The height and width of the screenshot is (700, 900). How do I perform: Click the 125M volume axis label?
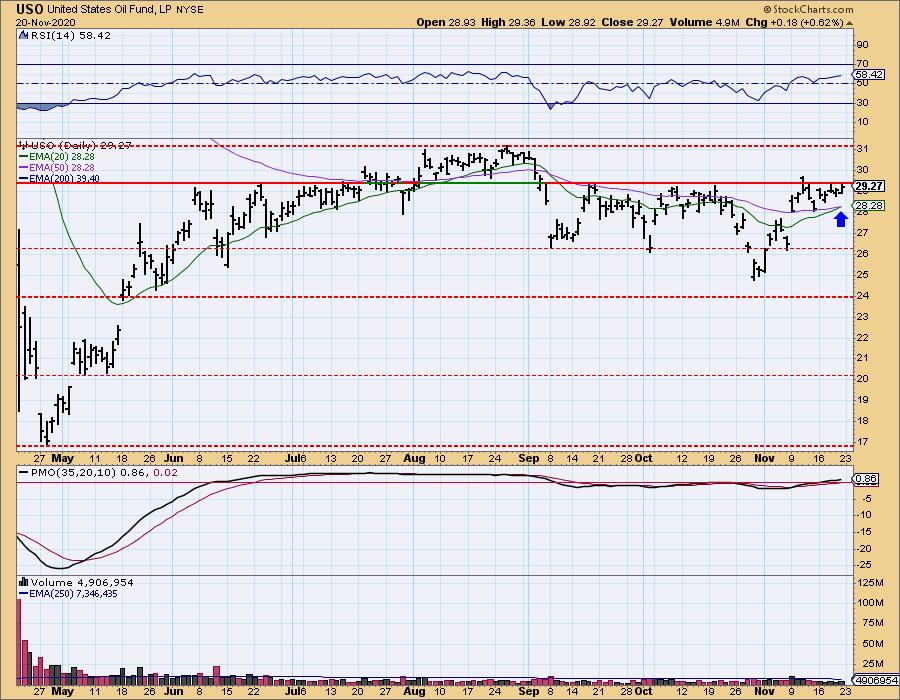[871, 583]
